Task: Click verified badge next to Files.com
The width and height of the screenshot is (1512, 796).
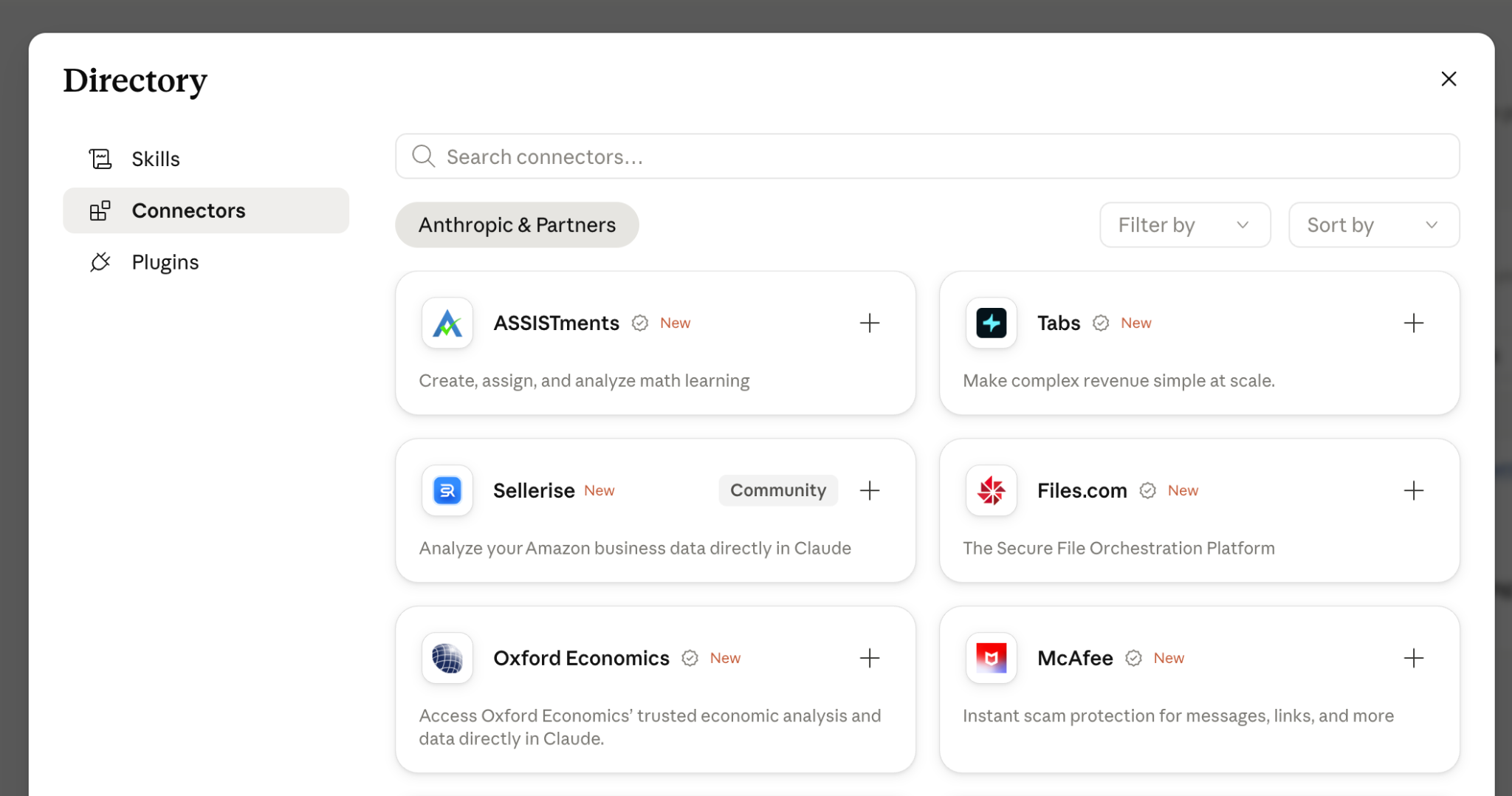Action: [x=1148, y=490]
